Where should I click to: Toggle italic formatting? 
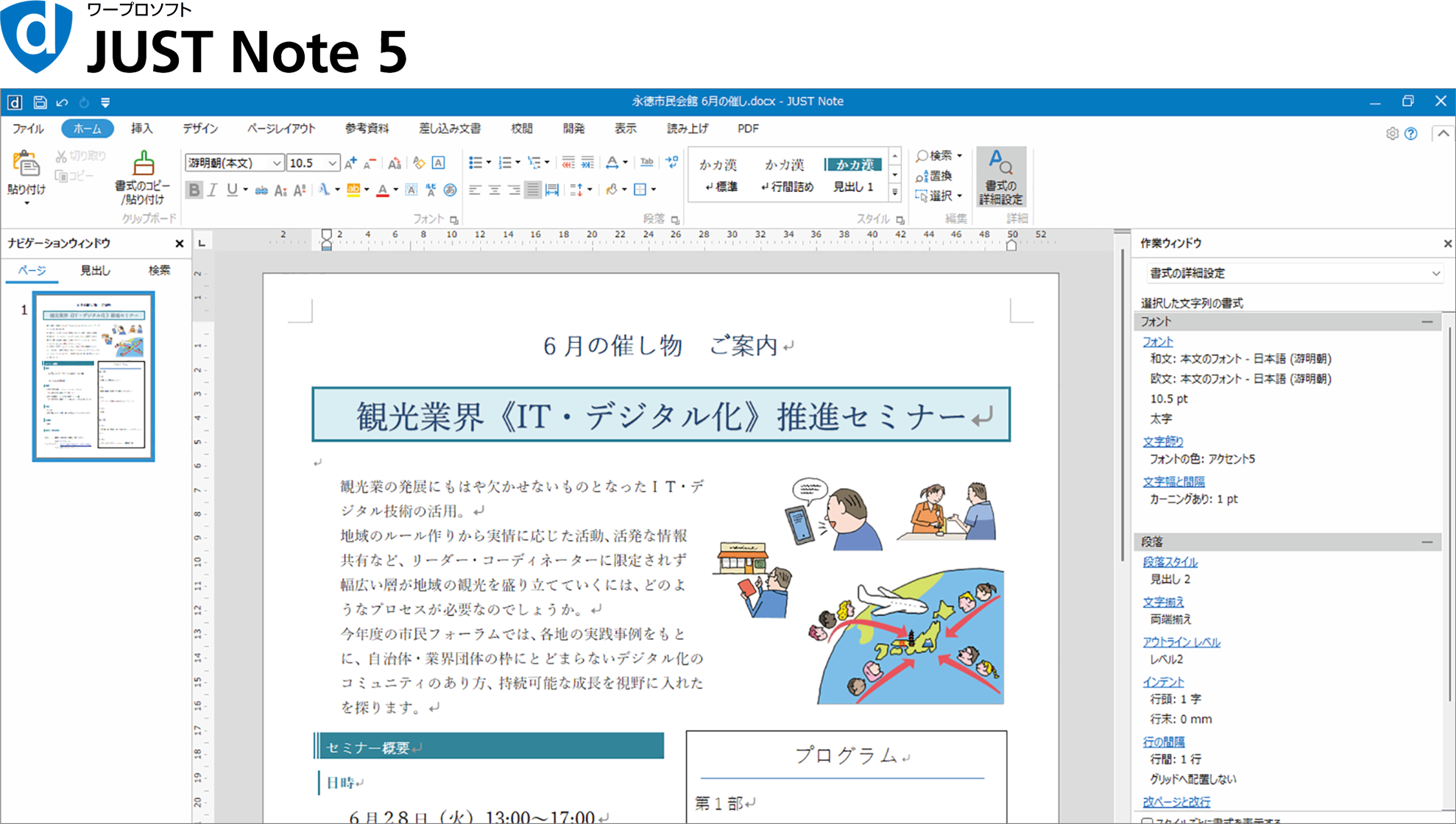[213, 191]
